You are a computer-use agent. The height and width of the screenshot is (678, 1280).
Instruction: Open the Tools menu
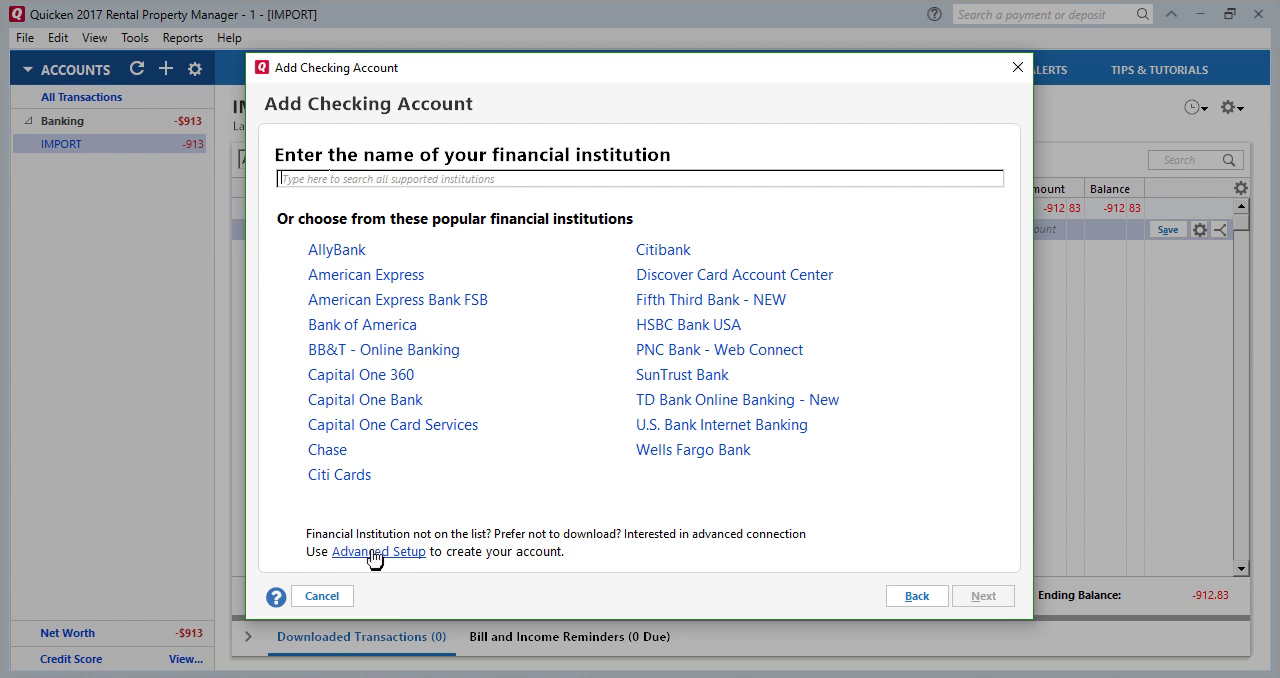click(x=135, y=38)
